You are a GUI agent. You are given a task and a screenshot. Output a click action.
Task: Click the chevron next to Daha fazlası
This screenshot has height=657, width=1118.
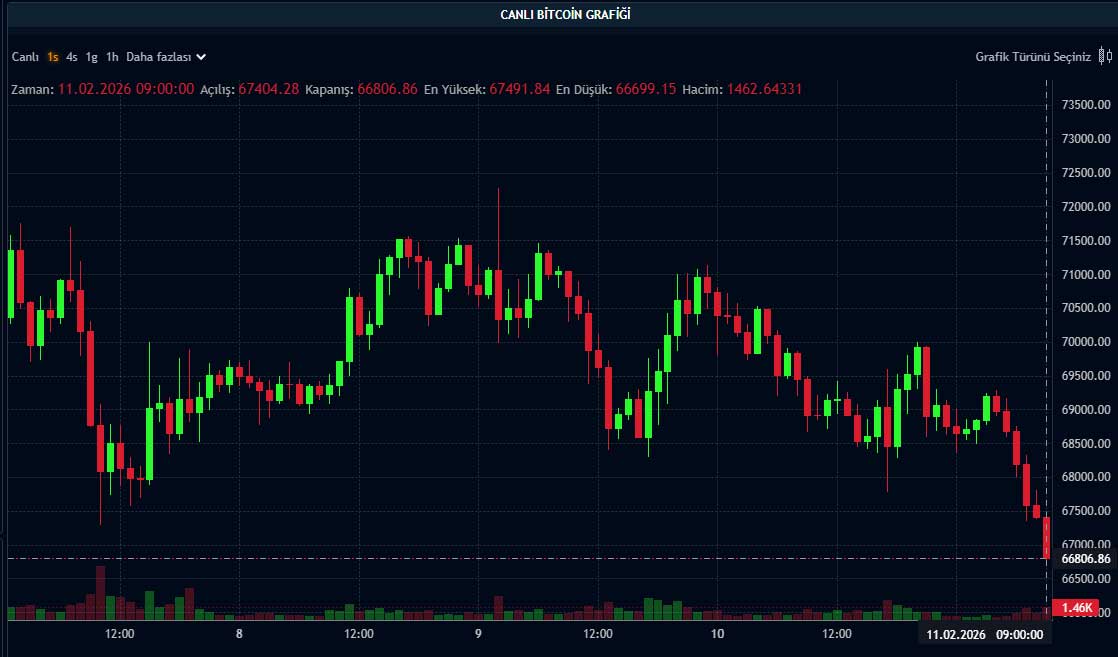(201, 57)
